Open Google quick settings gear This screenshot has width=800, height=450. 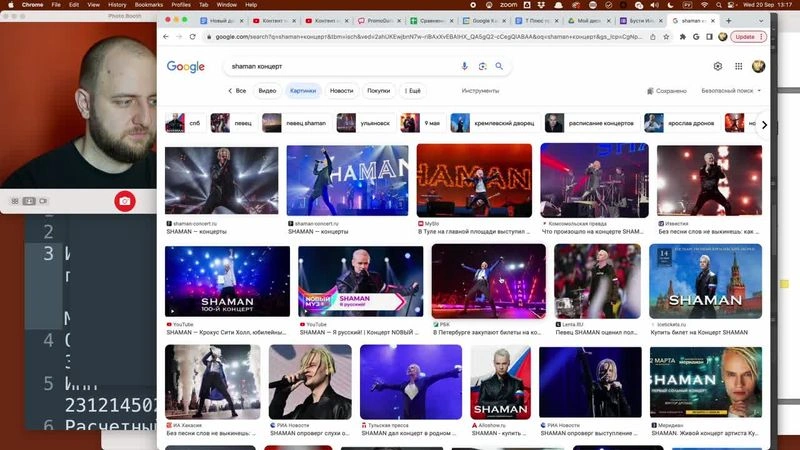click(718, 66)
